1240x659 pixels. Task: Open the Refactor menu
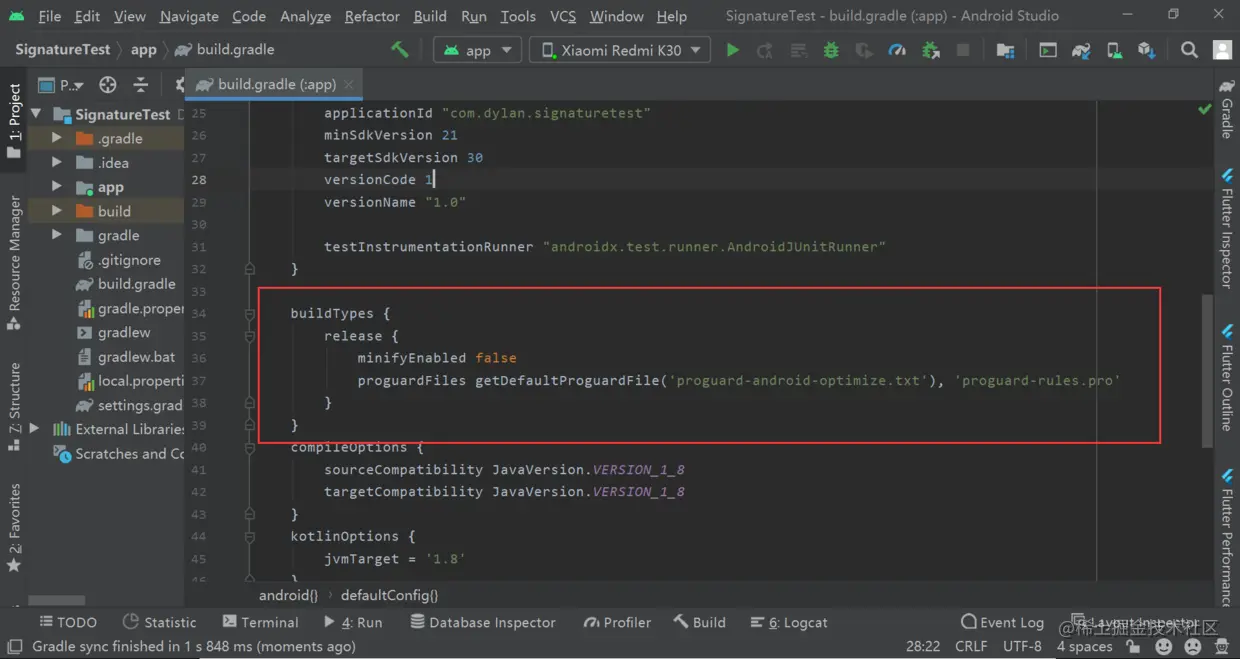pyautogui.click(x=372, y=16)
